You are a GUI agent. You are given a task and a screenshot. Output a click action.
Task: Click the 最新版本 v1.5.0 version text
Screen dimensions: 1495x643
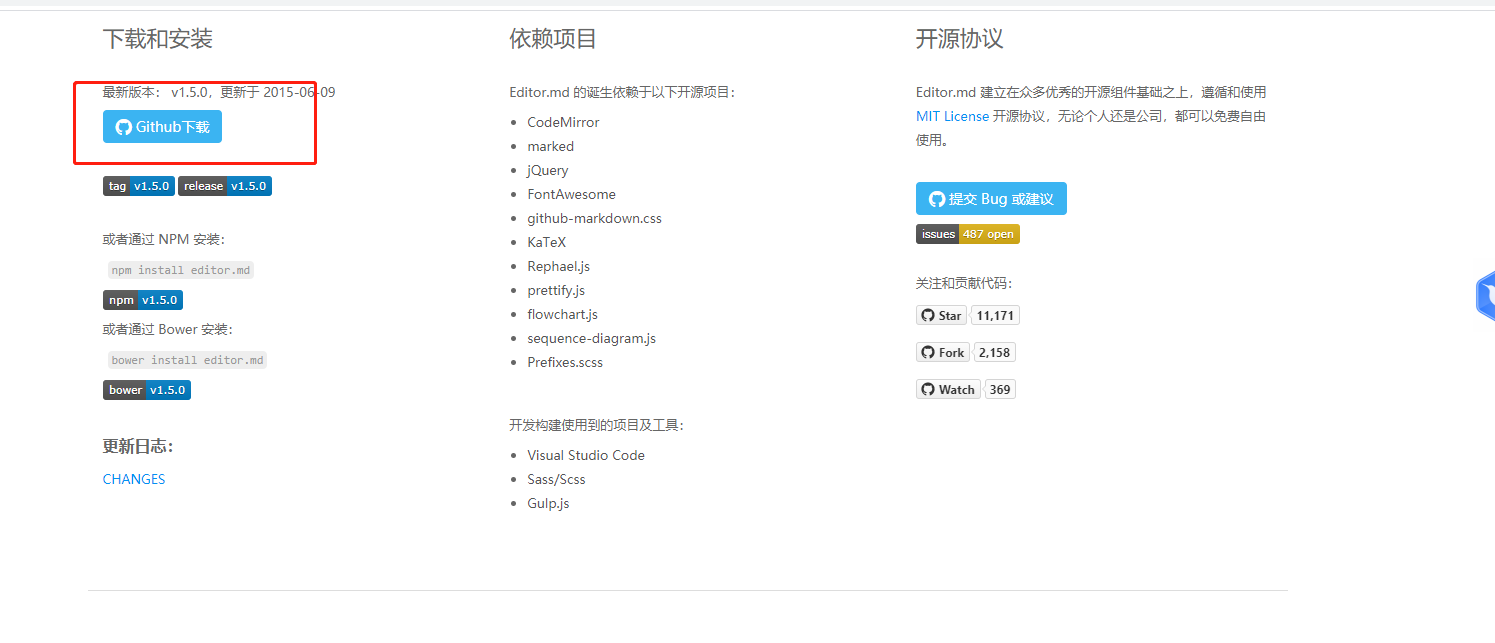click(x=219, y=92)
